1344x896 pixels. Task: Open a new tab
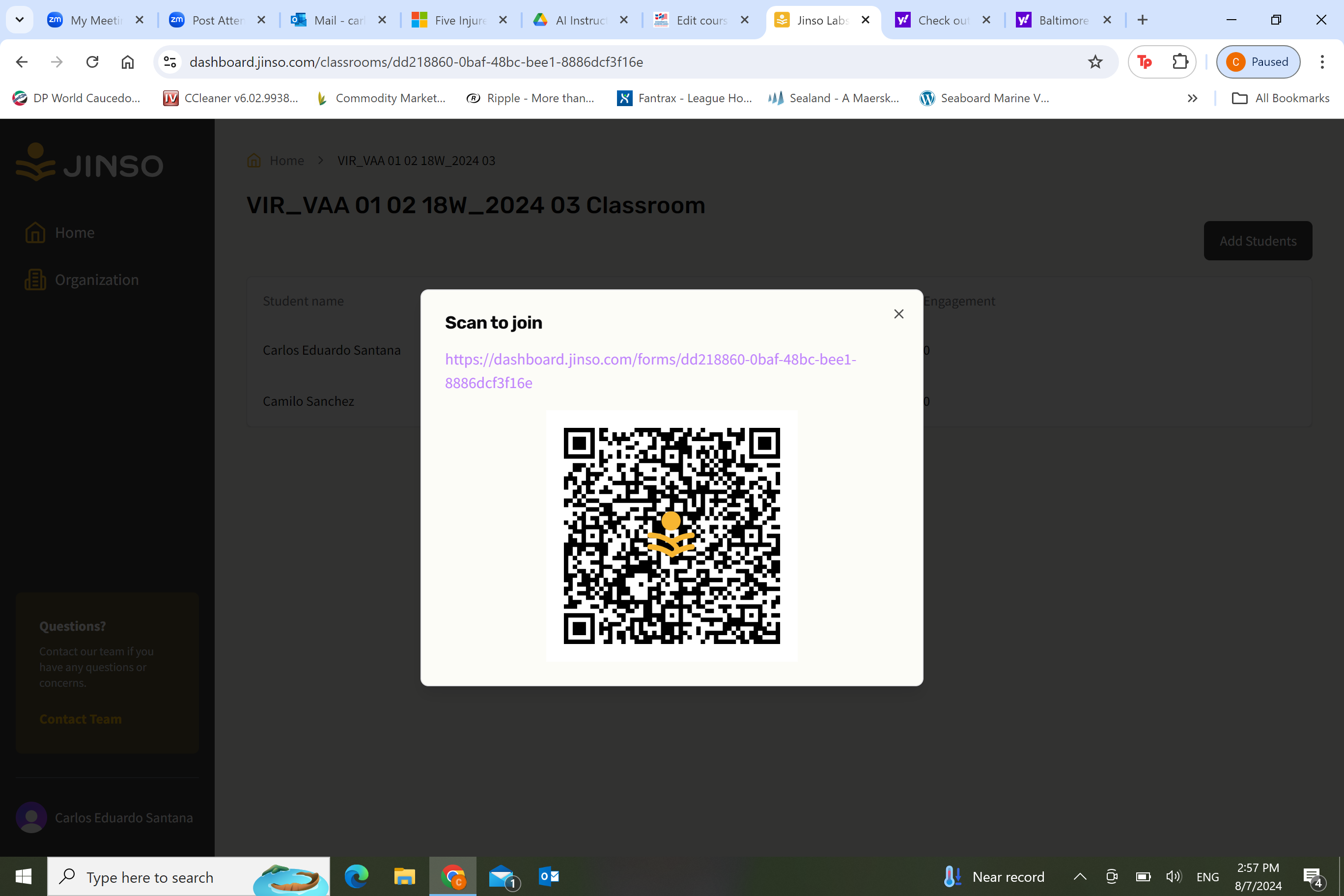[1142, 20]
